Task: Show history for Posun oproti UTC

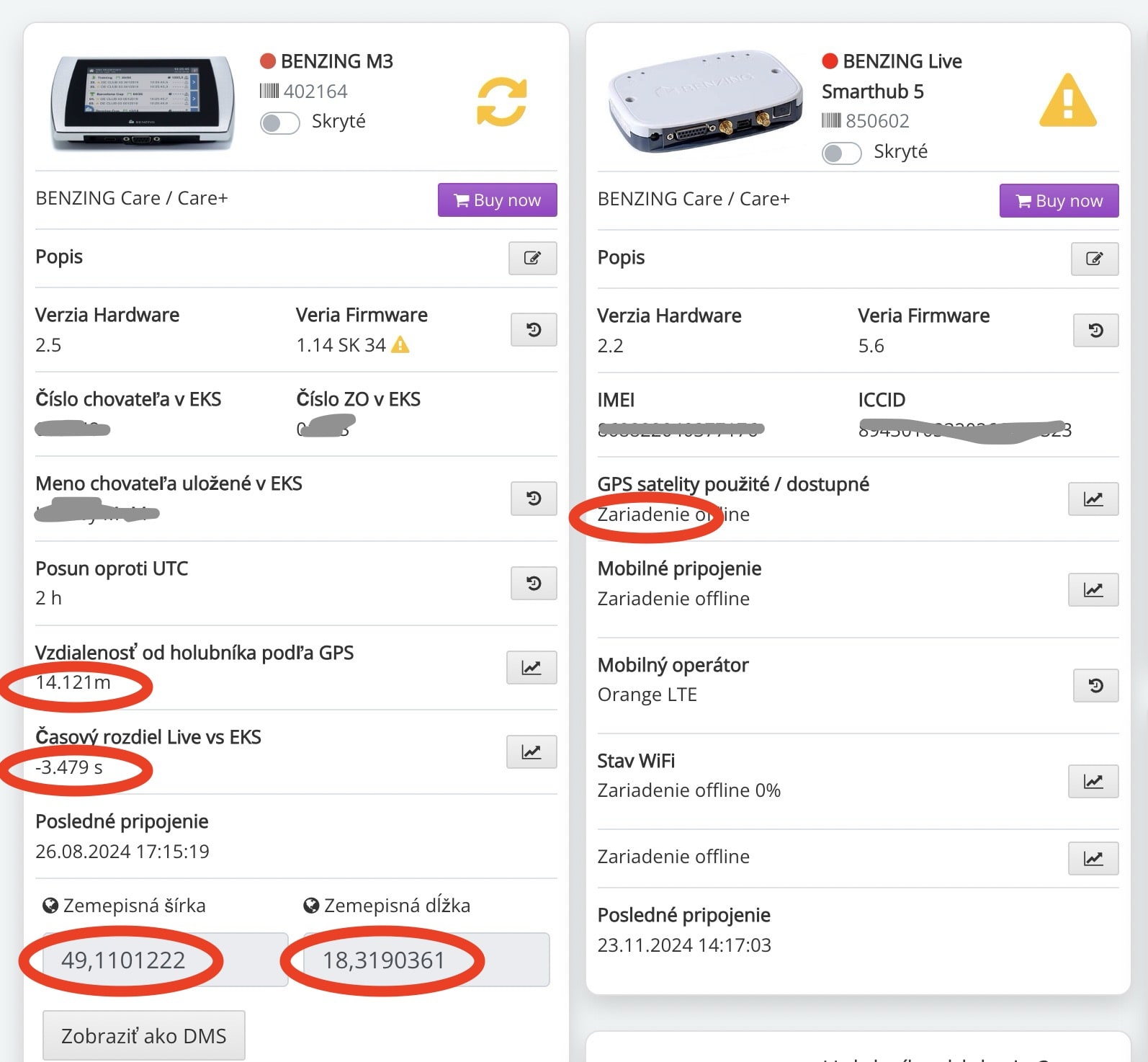Action: (534, 583)
